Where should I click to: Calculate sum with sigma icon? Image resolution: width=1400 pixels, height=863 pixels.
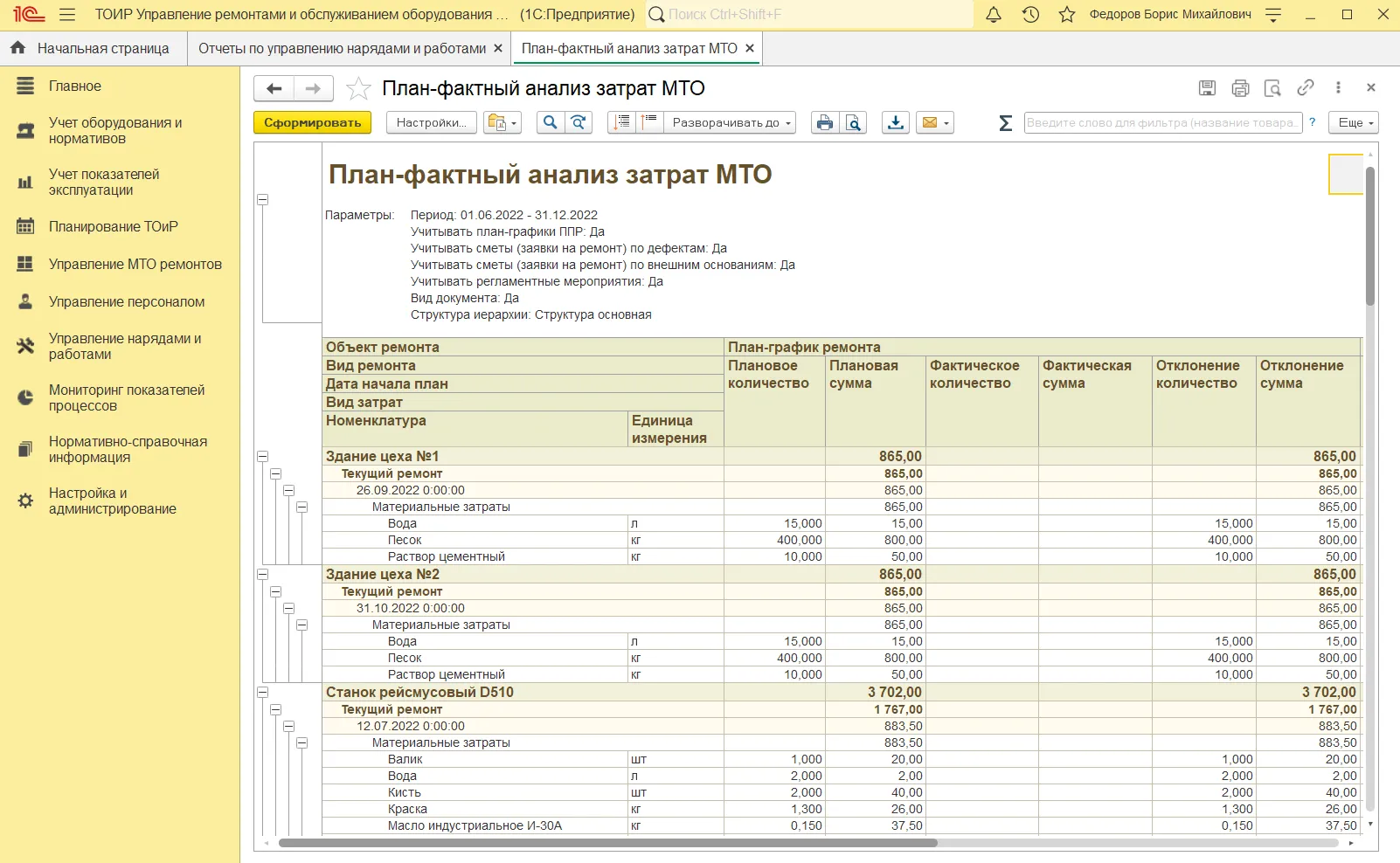coord(1006,123)
